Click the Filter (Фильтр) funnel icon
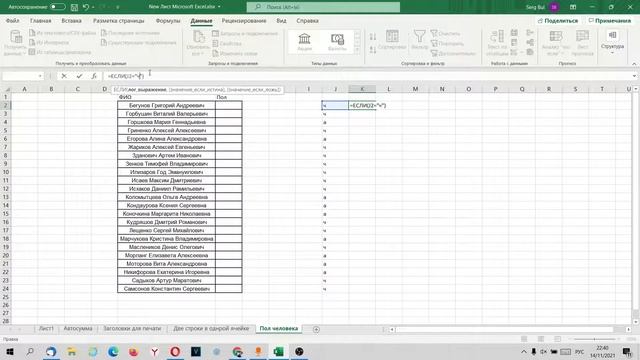The image size is (640, 360). click(420, 40)
